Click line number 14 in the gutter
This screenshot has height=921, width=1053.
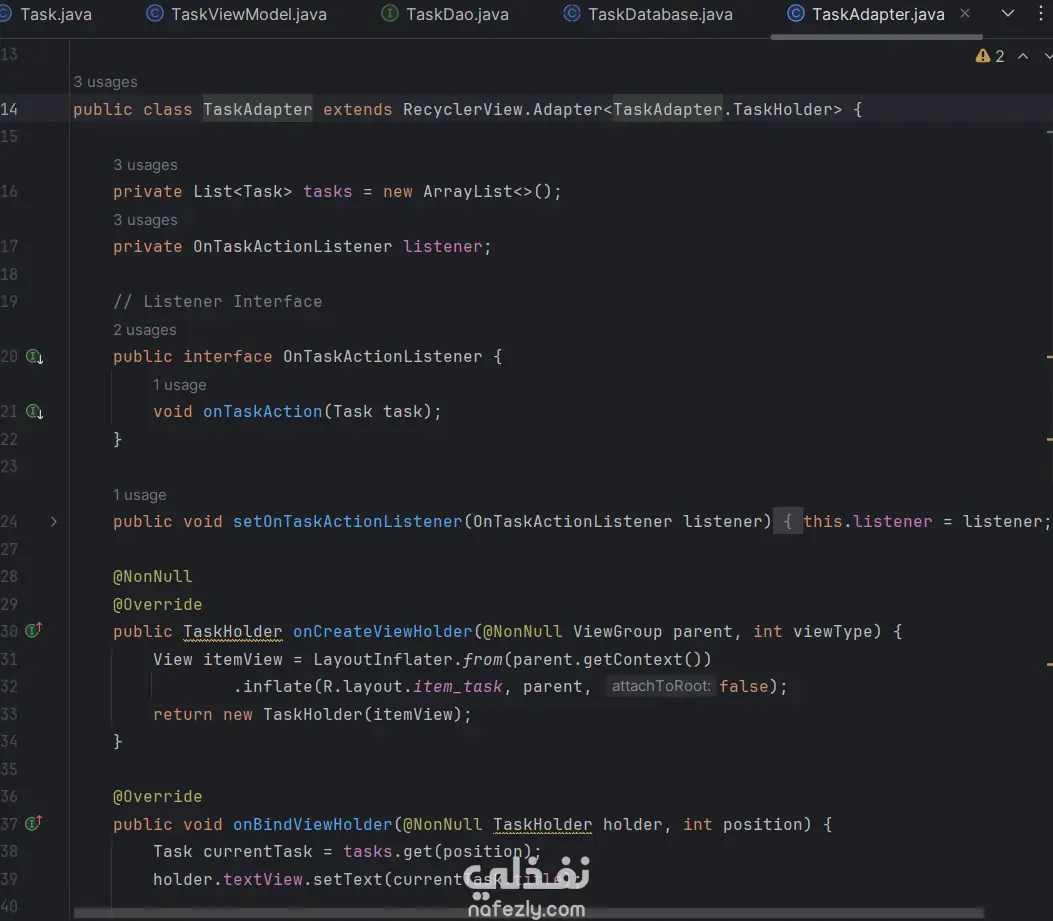tap(9, 109)
